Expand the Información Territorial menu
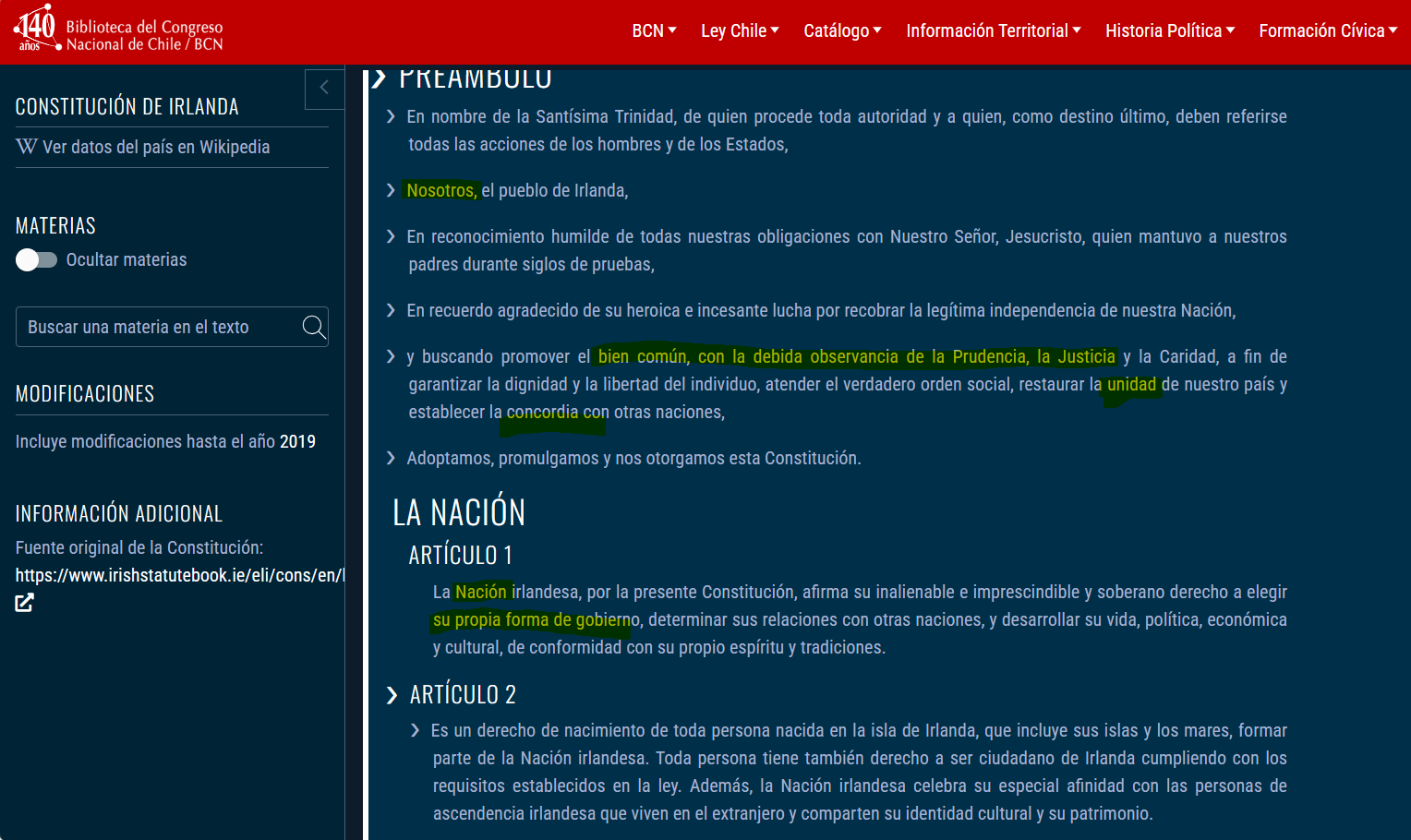 click(994, 30)
